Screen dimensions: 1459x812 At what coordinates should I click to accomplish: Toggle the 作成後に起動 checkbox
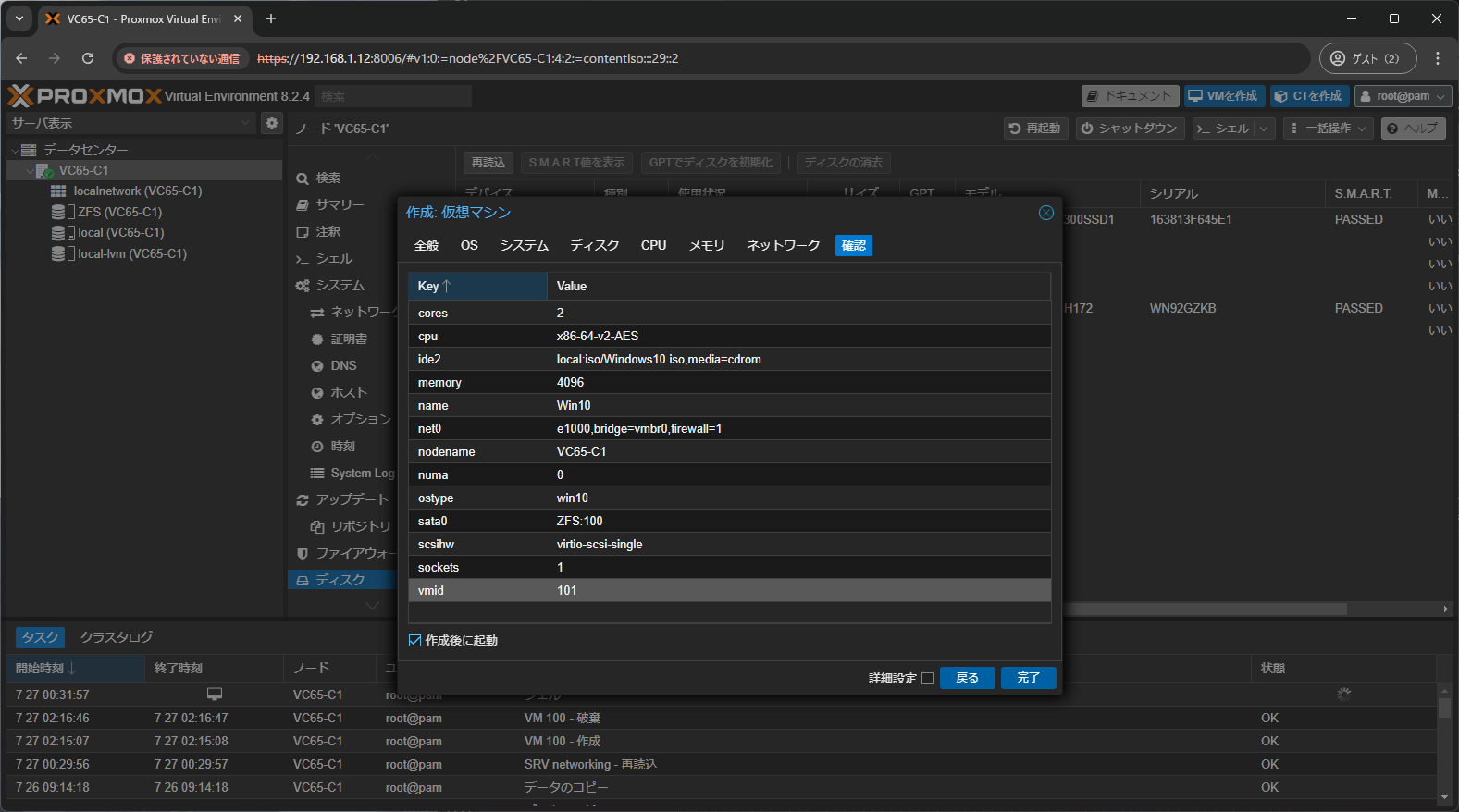[x=414, y=640]
